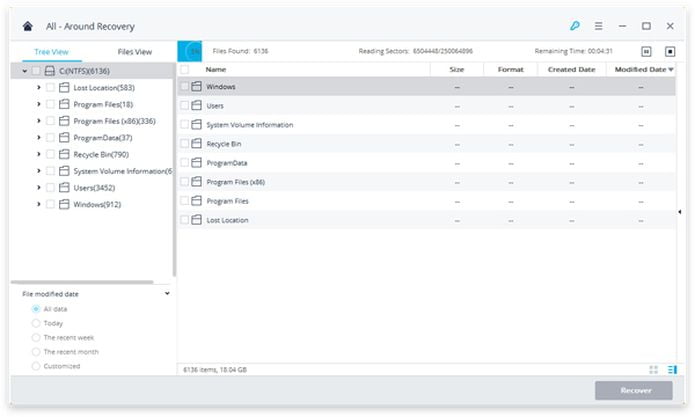The height and width of the screenshot is (417, 695).
Task: Switch to the Tree View tab
Action: [x=51, y=52]
